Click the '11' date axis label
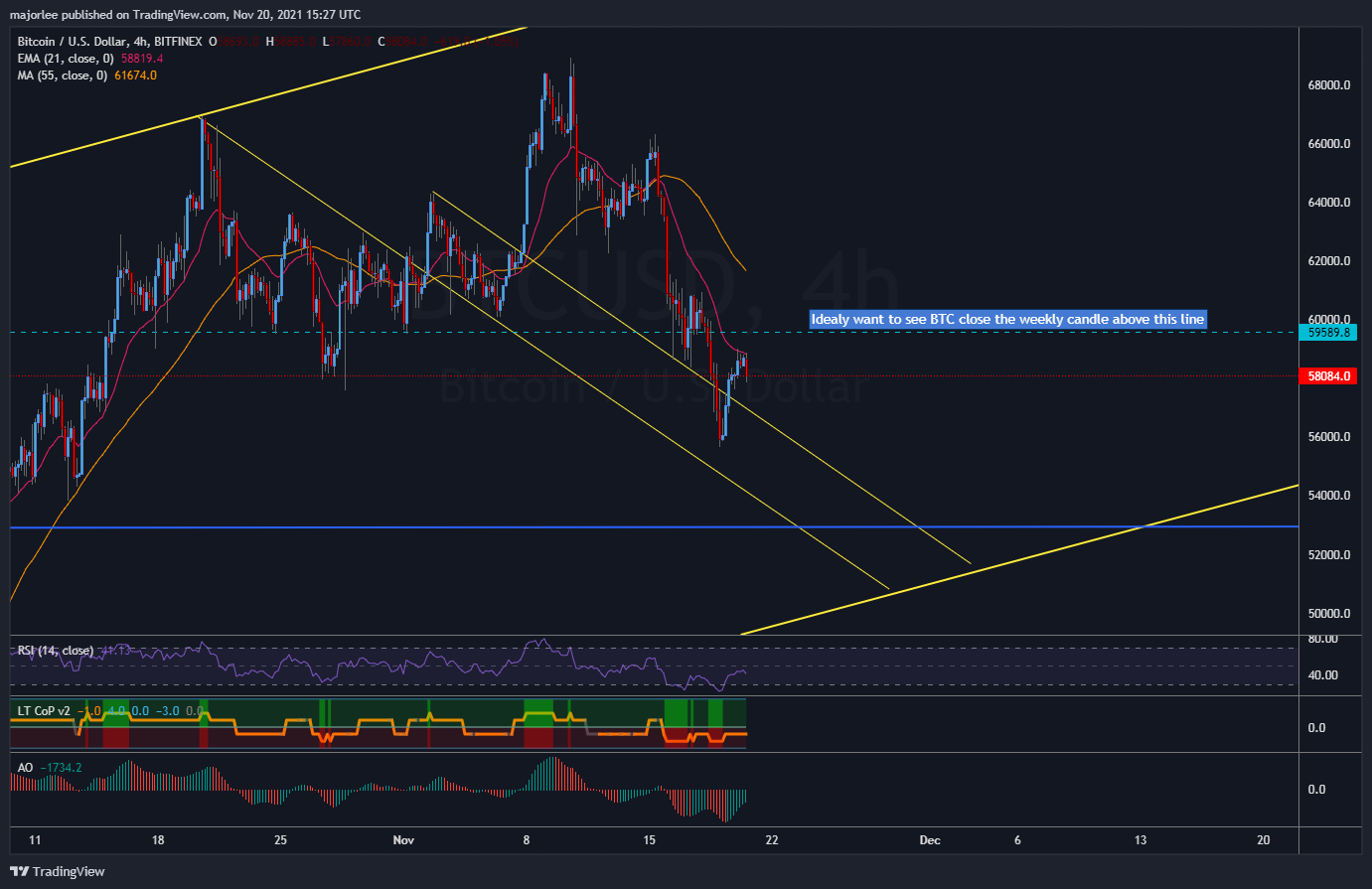1372x889 pixels. (35, 840)
